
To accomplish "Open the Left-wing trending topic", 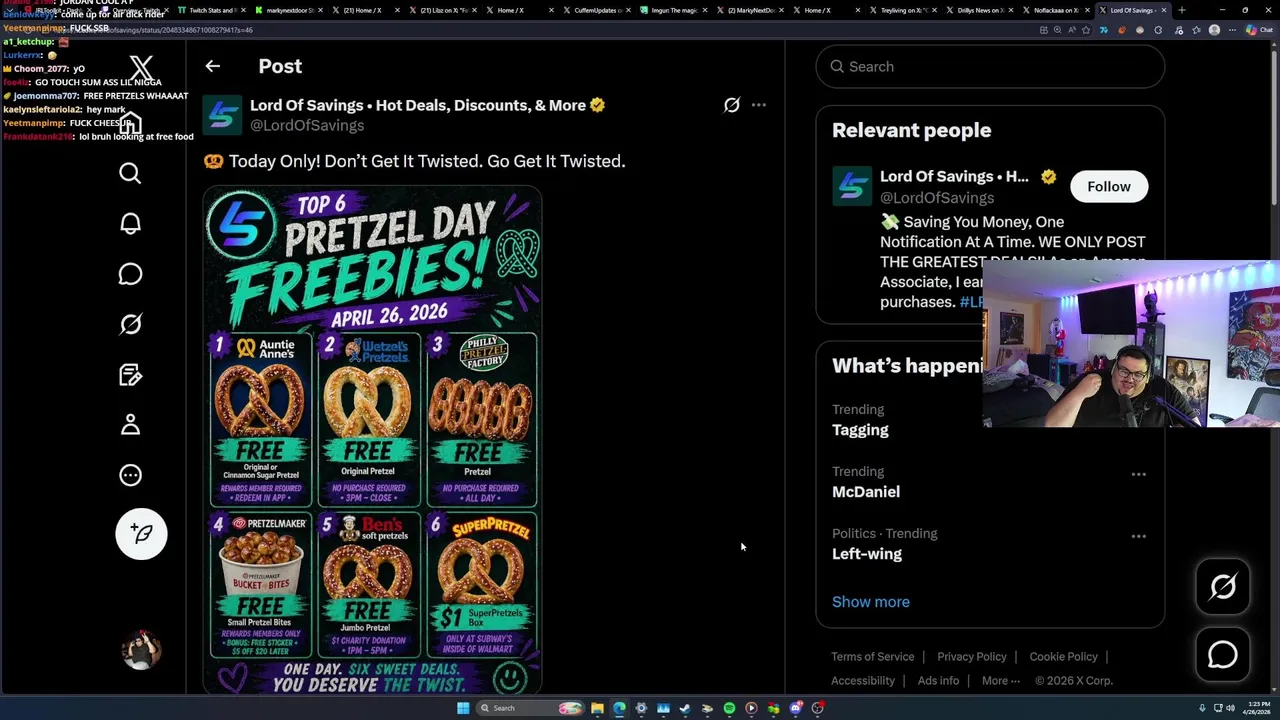I will click(x=867, y=554).
